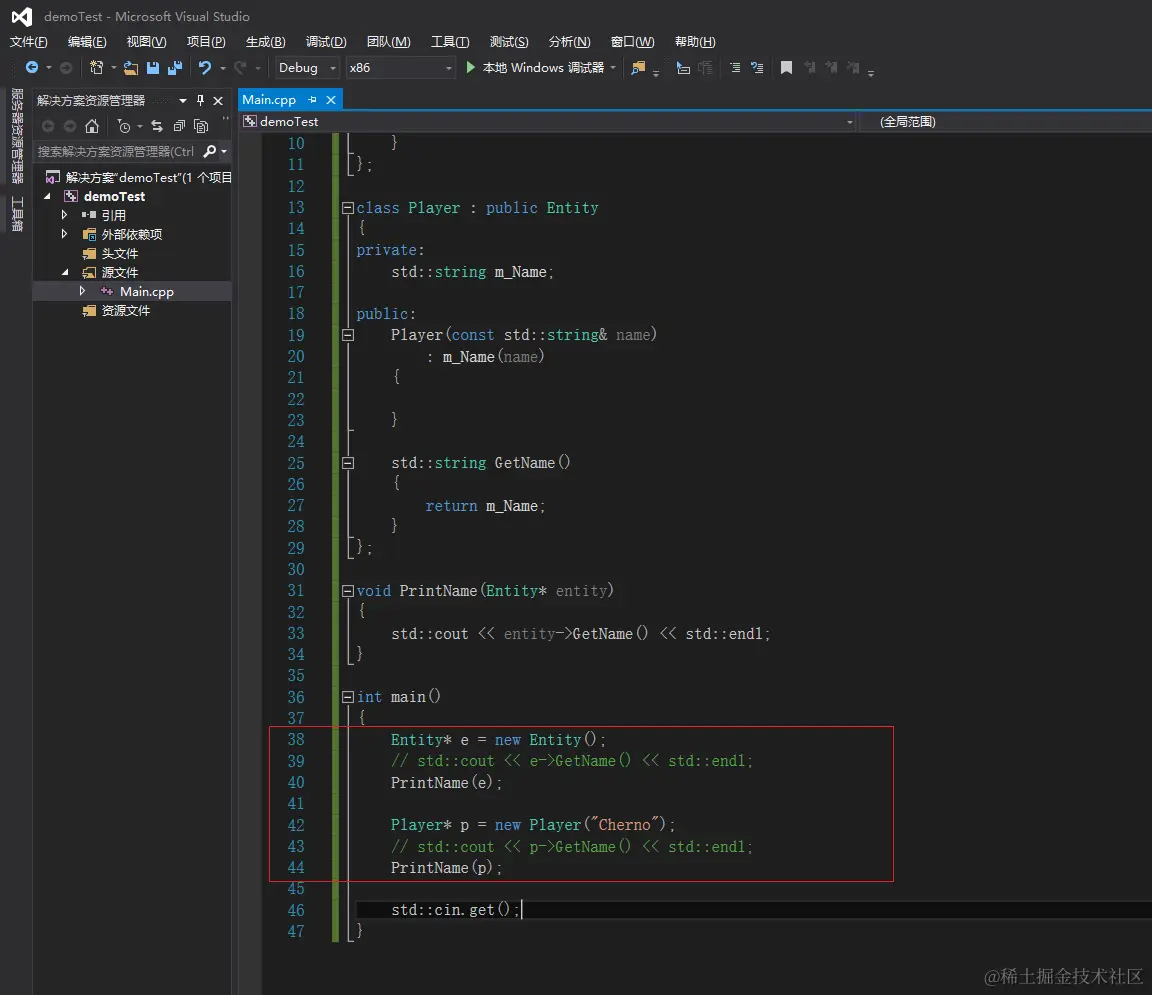Save the current file with the disk icon
Image resolution: width=1152 pixels, height=995 pixels.
pyautogui.click(x=153, y=68)
